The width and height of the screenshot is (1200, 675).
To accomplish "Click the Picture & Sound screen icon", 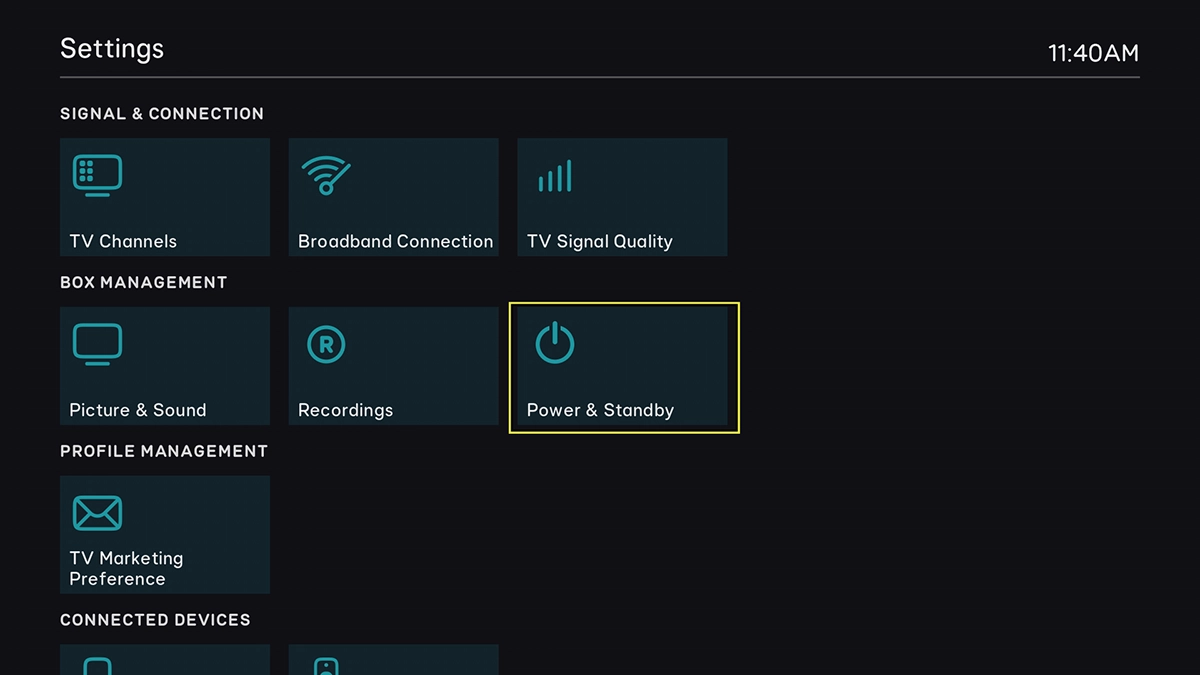I will tap(97, 345).
